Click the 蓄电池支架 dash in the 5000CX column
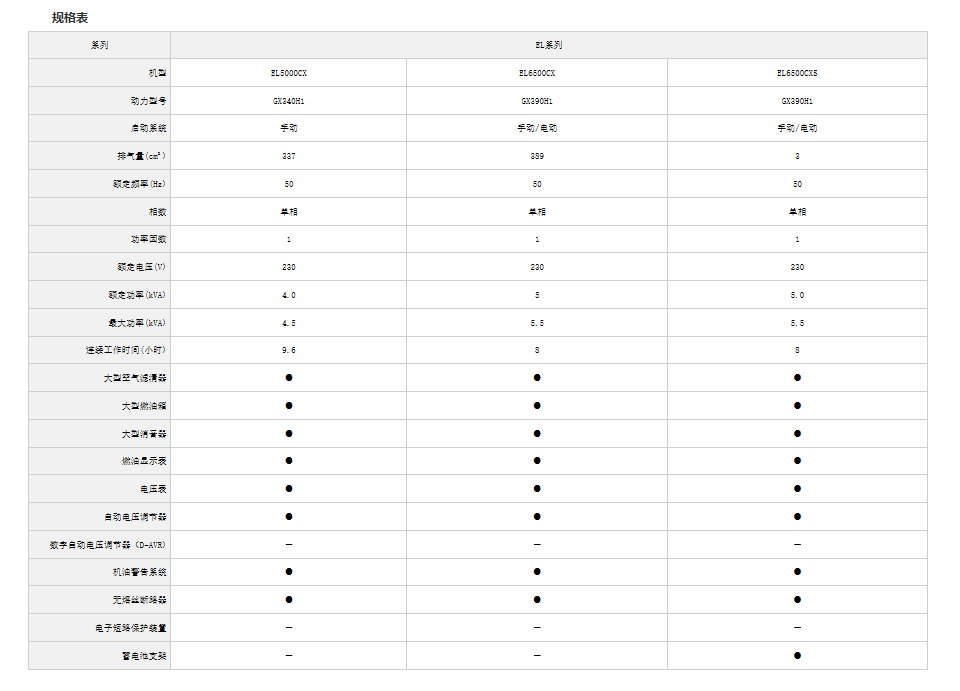 tap(289, 656)
